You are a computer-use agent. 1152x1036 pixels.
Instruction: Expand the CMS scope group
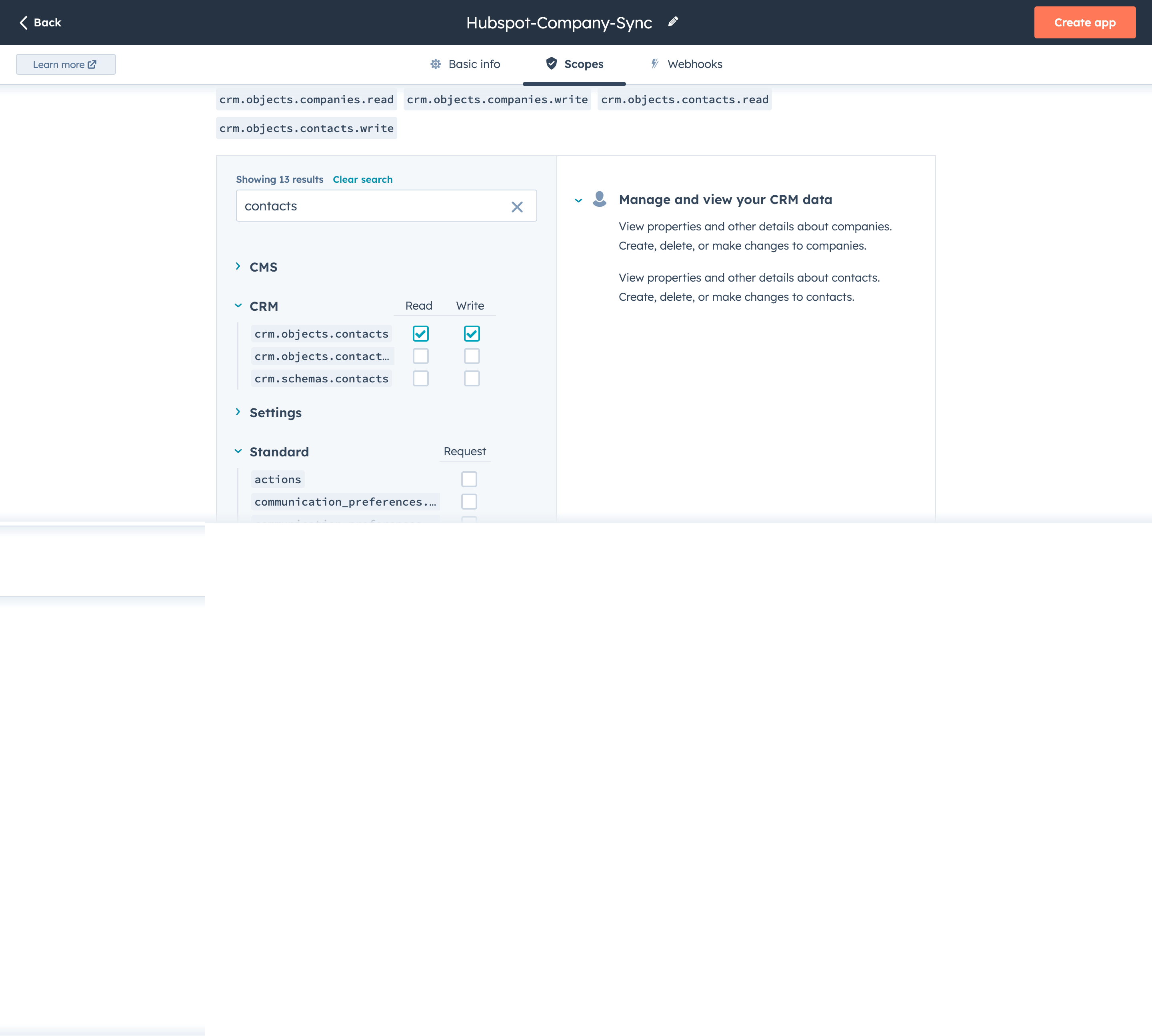point(238,266)
